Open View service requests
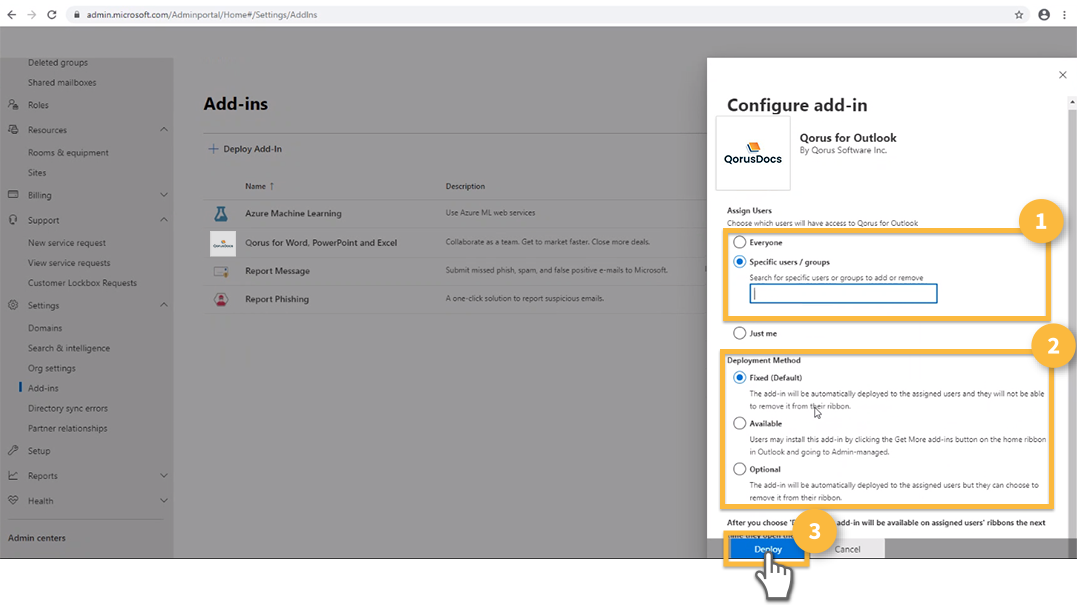This screenshot has width=1077, height=605. [x=69, y=263]
